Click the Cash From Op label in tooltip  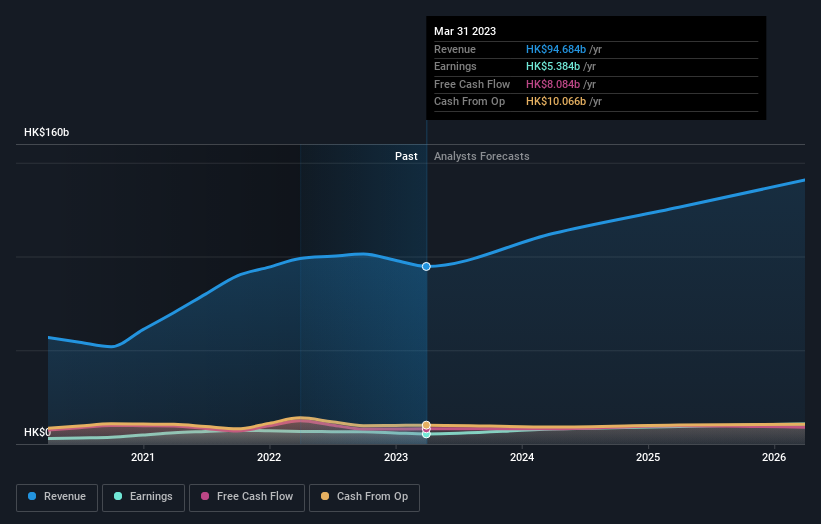(470, 102)
